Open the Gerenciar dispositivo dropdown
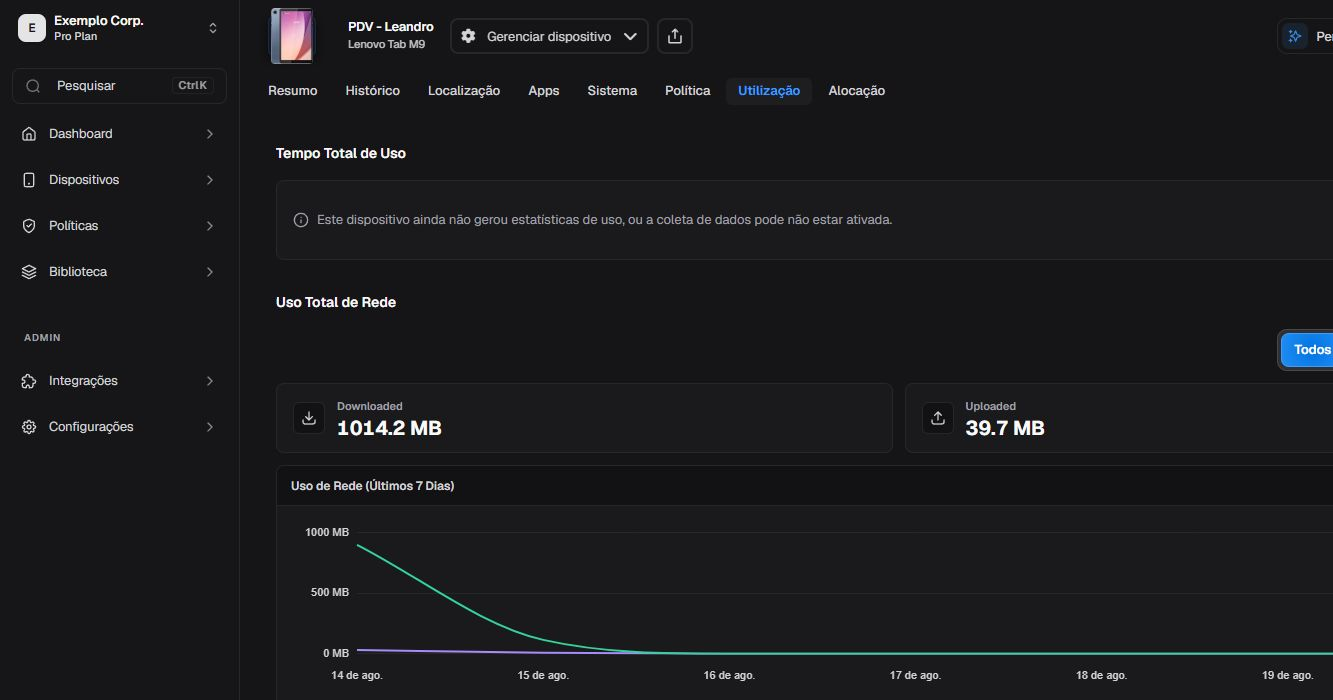This screenshot has width=1333, height=700. (x=549, y=36)
